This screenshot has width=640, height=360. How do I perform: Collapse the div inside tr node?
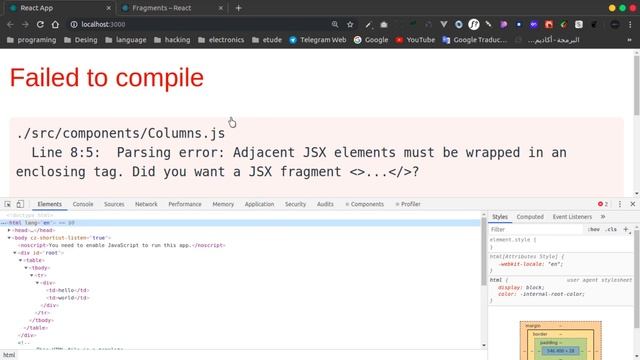pyautogui.click(x=38, y=282)
